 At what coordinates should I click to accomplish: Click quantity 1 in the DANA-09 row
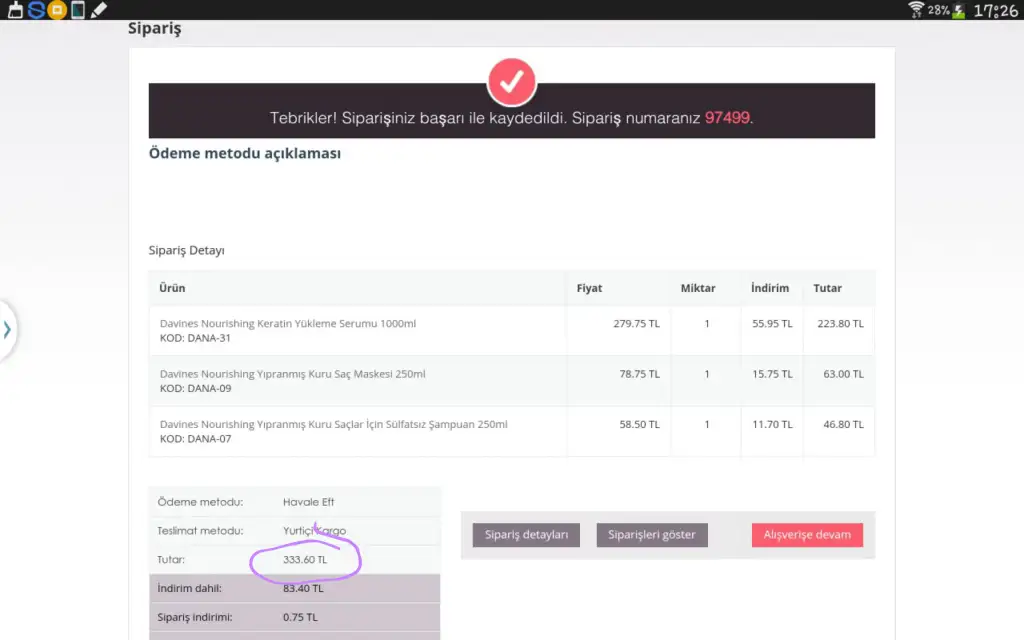point(707,374)
